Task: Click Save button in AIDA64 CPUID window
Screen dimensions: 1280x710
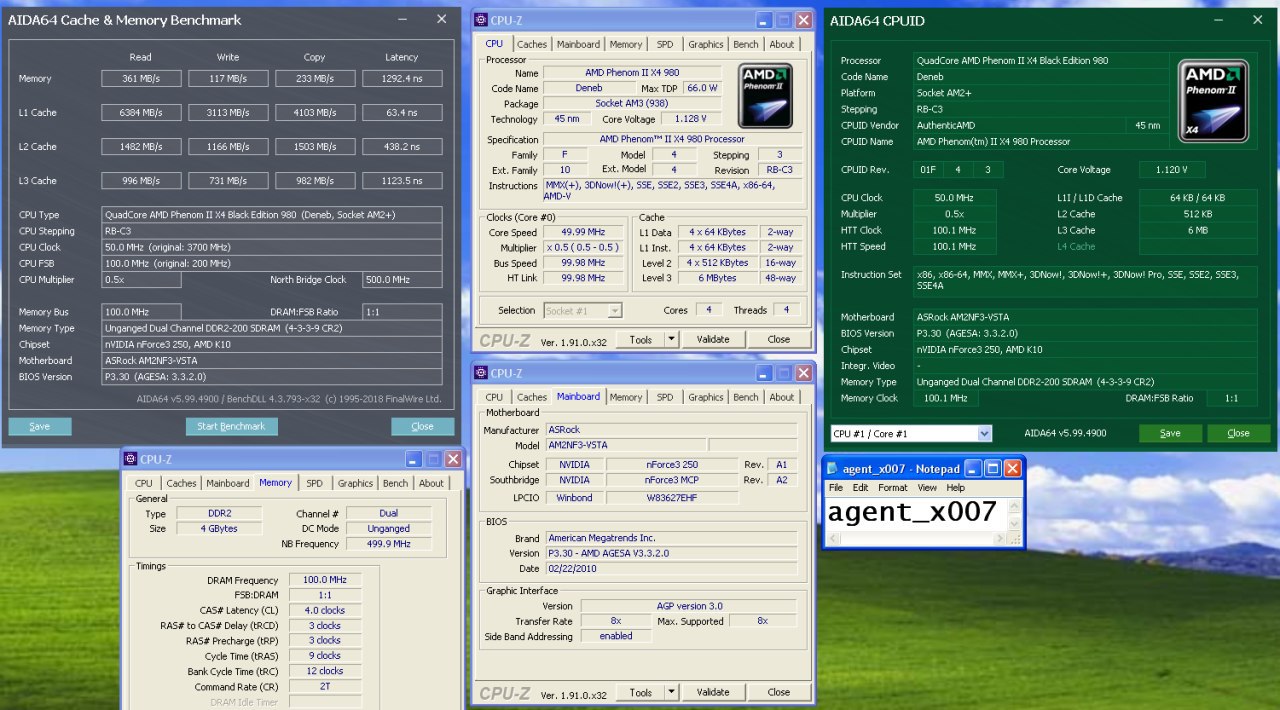Action: click(1170, 433)
